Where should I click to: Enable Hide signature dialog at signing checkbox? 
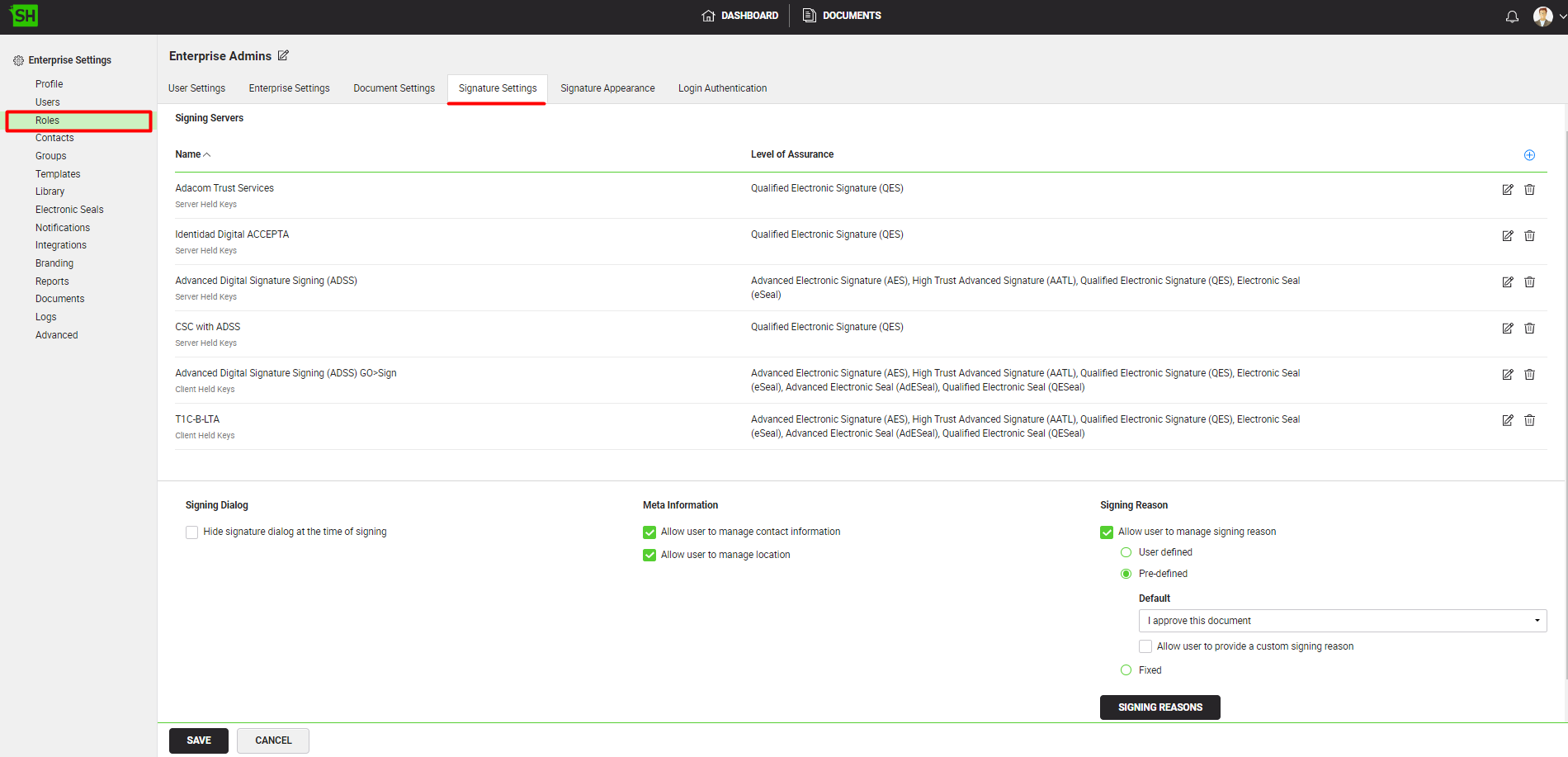(x=192, y=532)
